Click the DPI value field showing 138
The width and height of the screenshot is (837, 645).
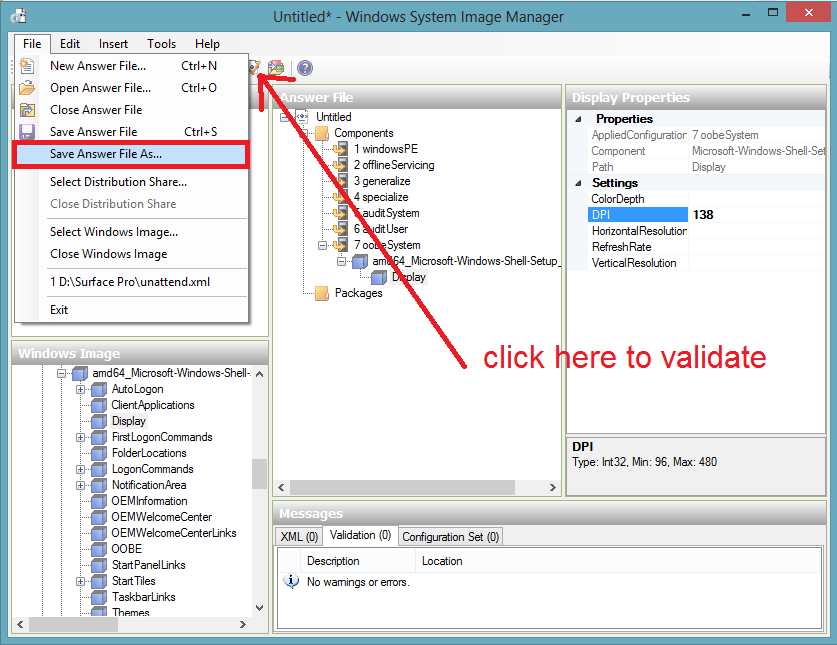pyautogui.click(x=757, y=215)
